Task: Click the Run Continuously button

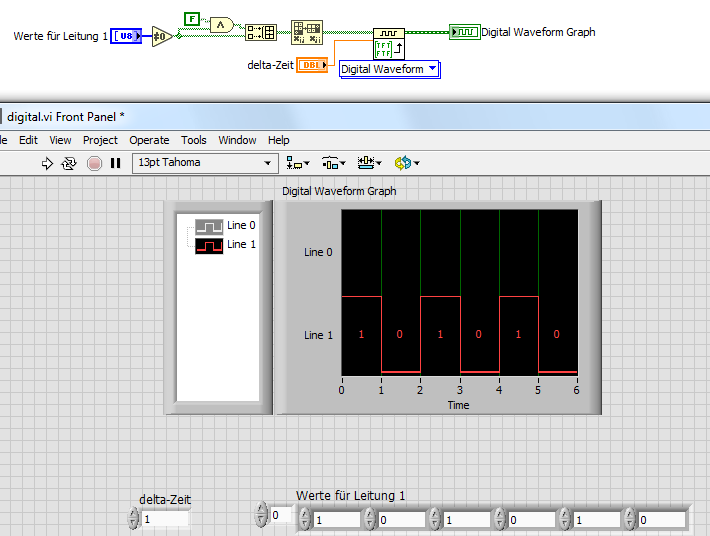Action: pyautogui.click(x=69, y=163)
